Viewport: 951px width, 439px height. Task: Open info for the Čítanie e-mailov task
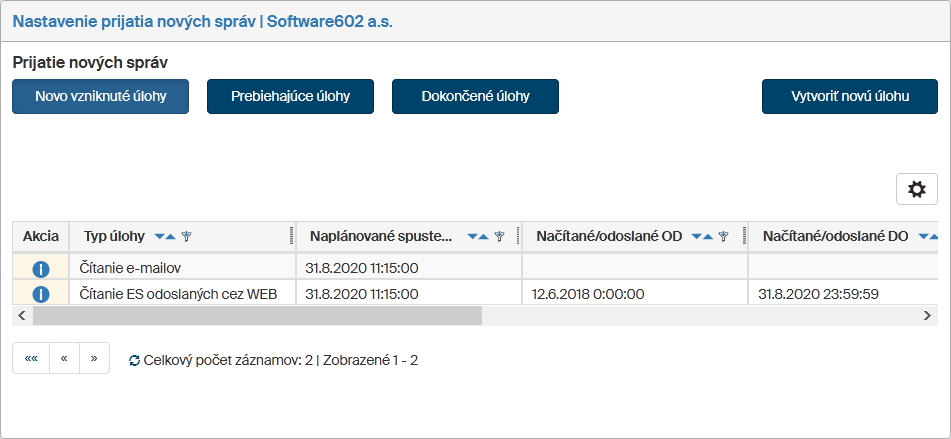(41, 268)
